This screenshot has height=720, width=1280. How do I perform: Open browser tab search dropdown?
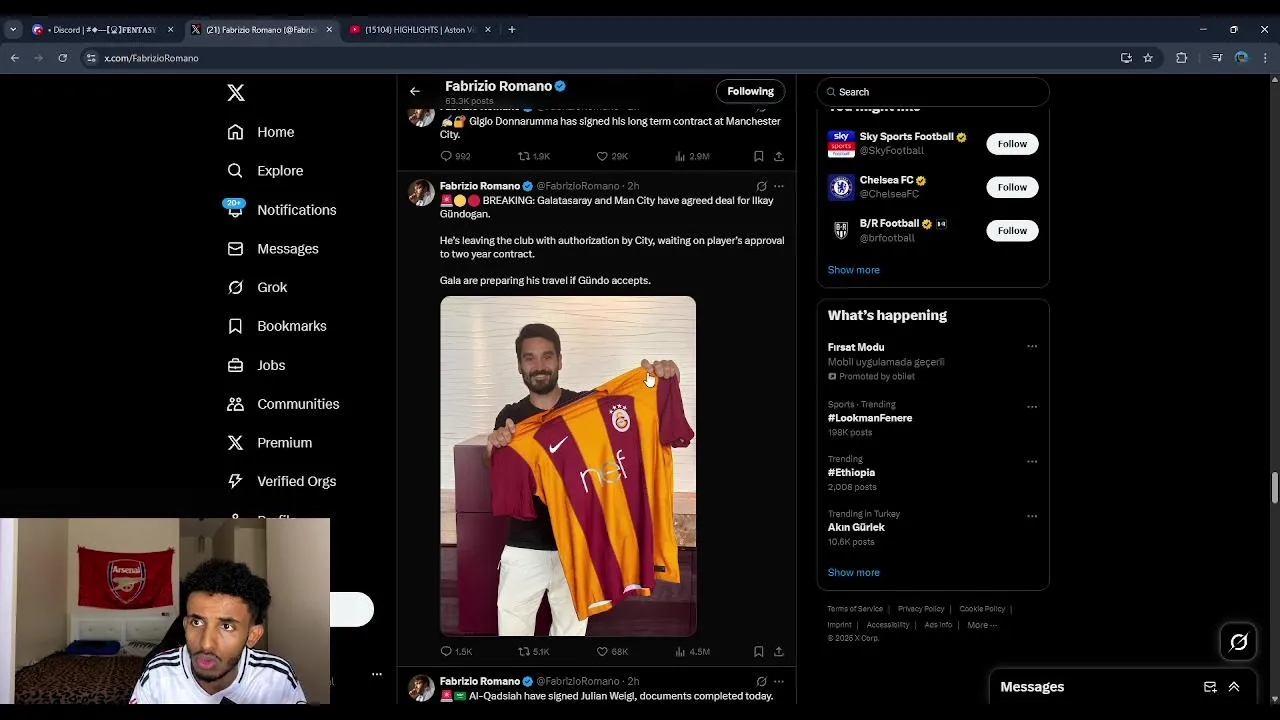13,30
